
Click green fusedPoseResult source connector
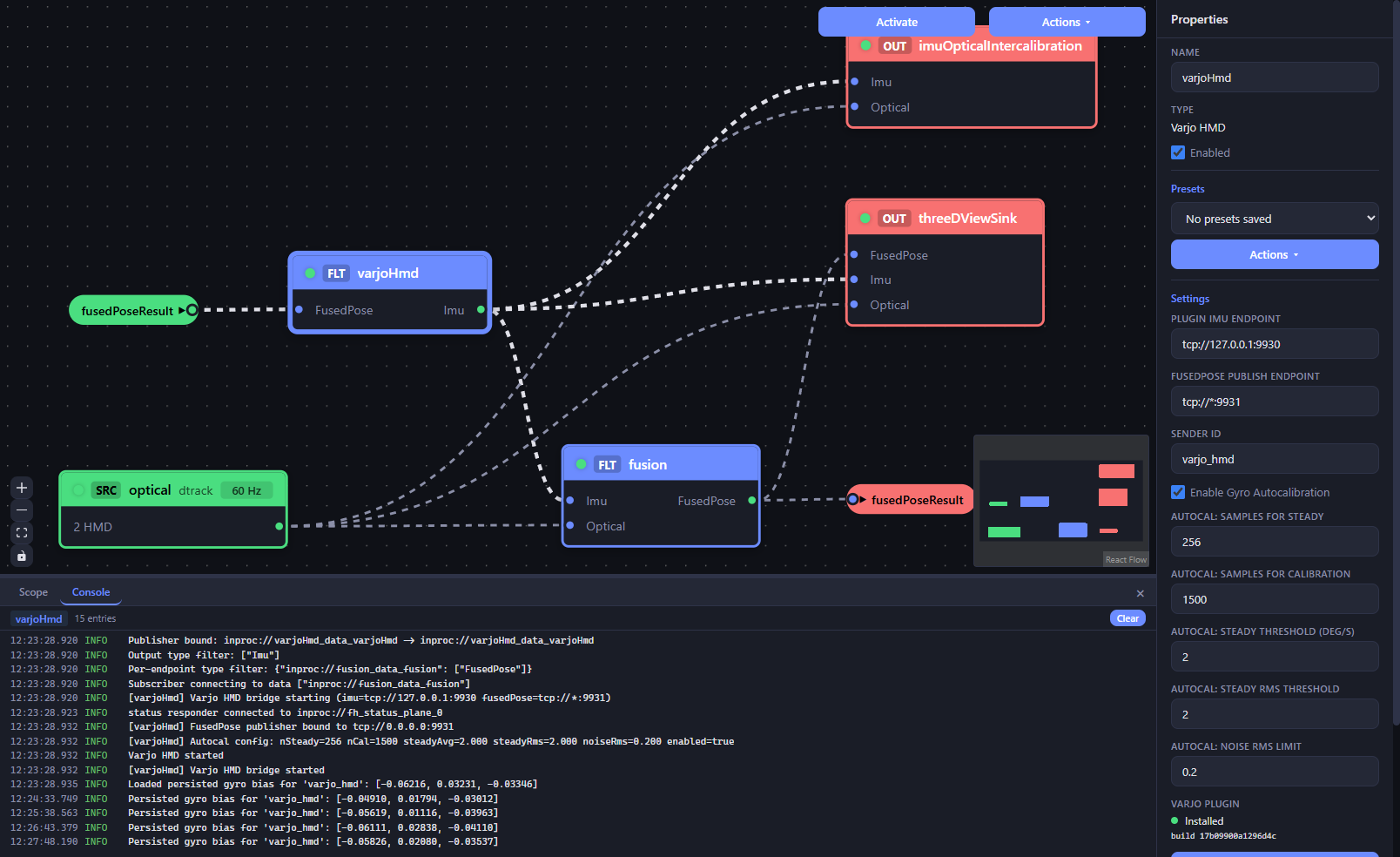pyautogui.click(x=192, y=310)
